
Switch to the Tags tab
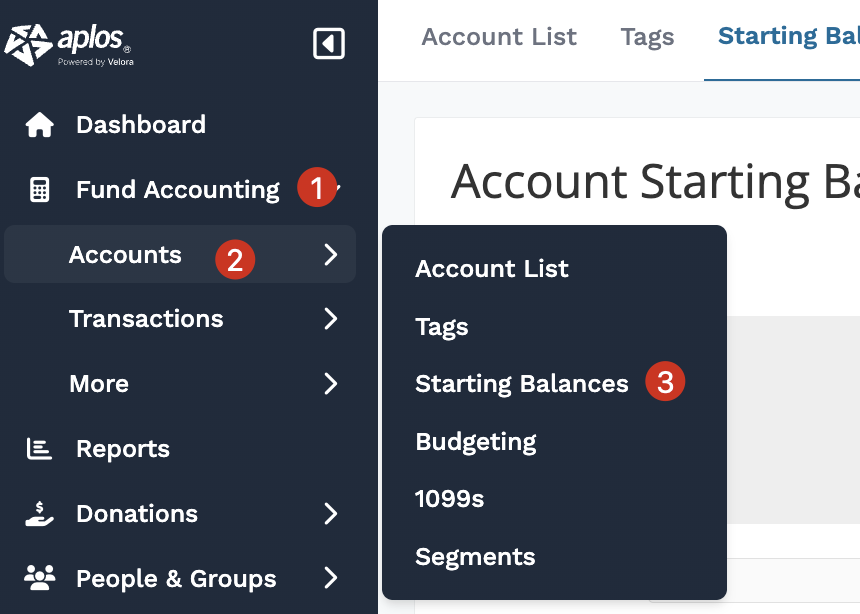(x=647, y=37)
